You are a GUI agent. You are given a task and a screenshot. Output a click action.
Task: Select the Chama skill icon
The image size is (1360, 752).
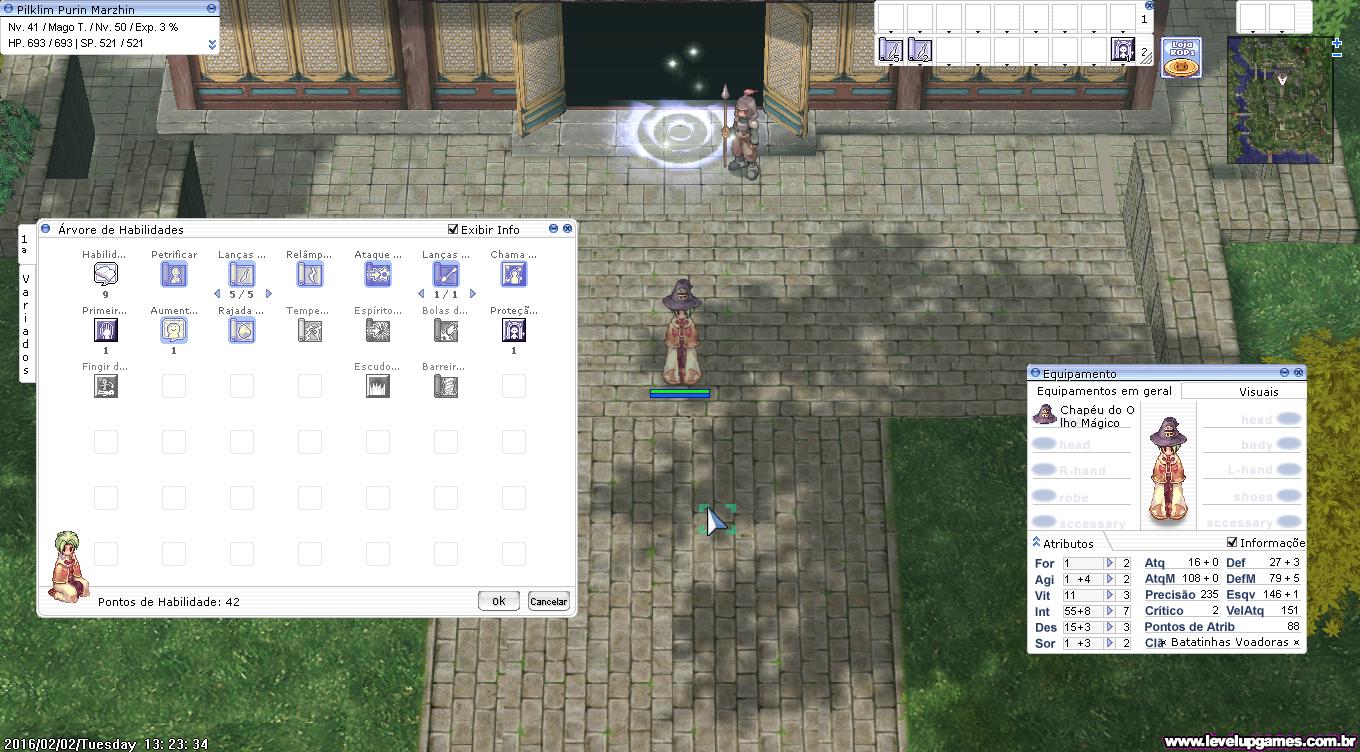tap(514, 275)
